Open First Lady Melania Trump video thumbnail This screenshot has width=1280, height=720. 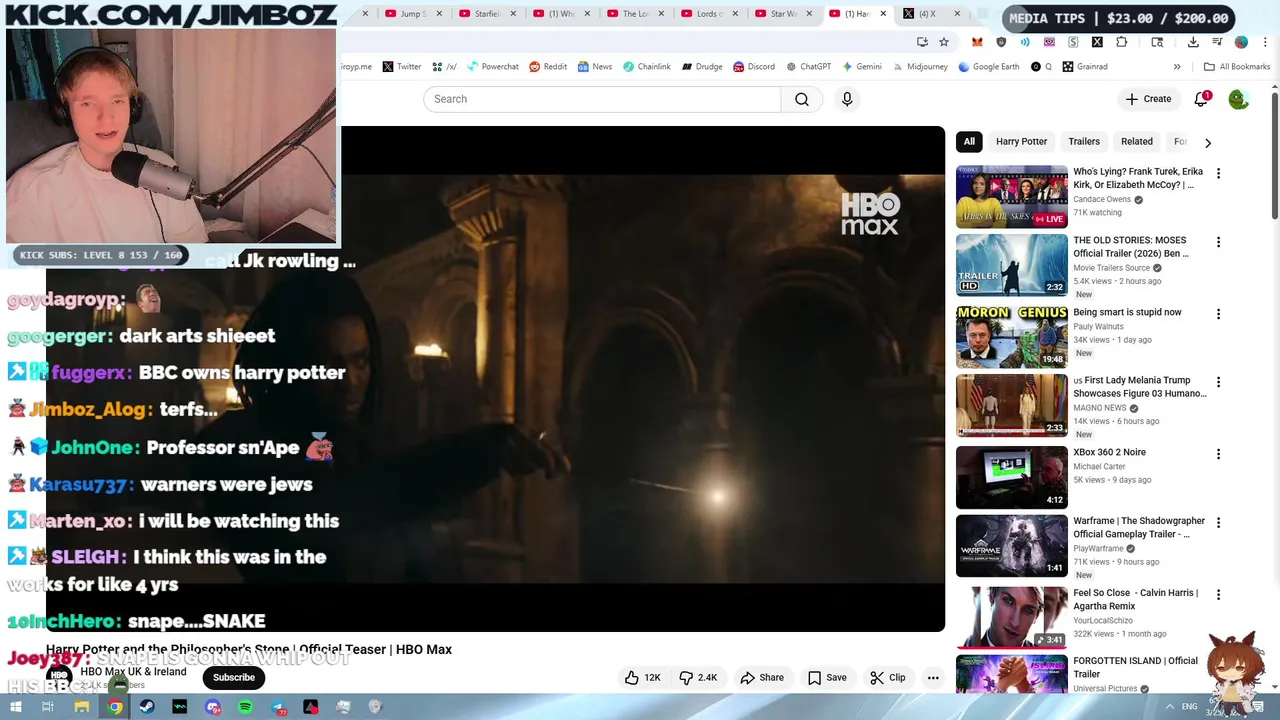[1012, 406]
